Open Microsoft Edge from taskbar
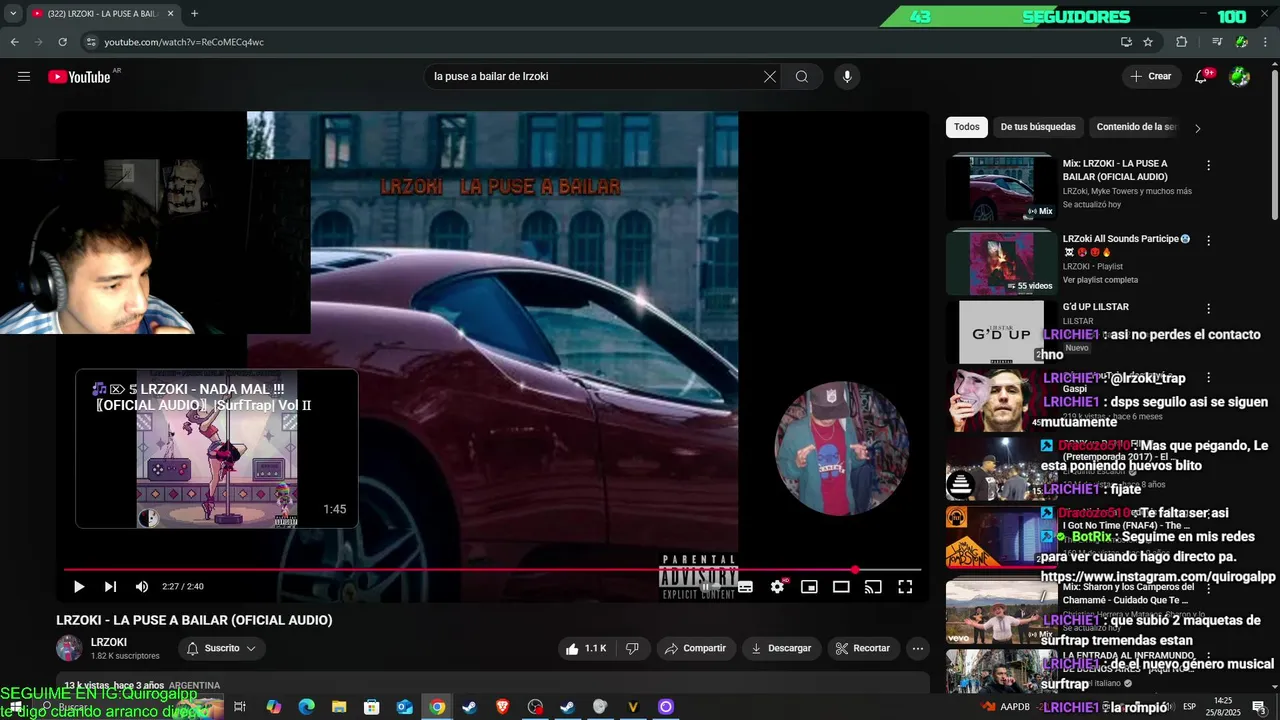This screenshot has height=720, width=1280. (x=307, y=707)
